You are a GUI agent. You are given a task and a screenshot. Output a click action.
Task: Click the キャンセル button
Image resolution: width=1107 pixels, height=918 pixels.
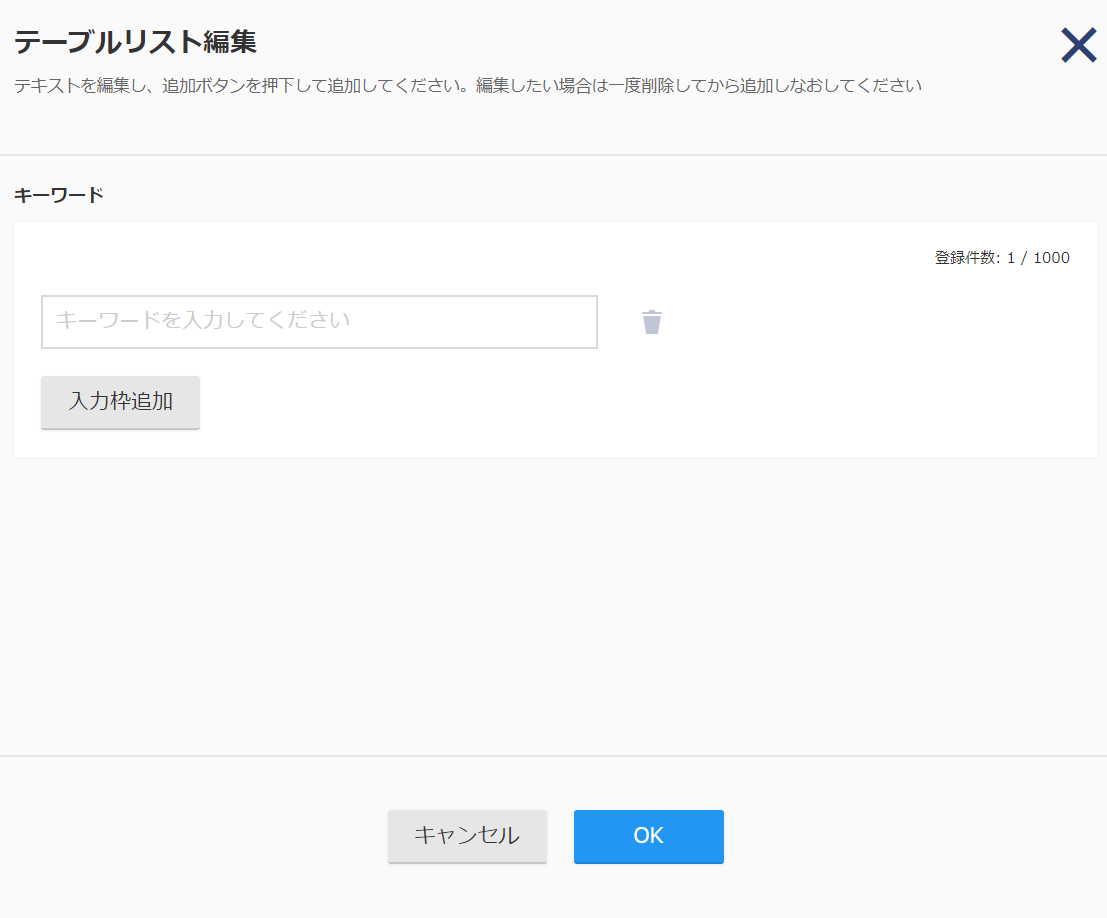pyautogui.click(x=467, y=836)
